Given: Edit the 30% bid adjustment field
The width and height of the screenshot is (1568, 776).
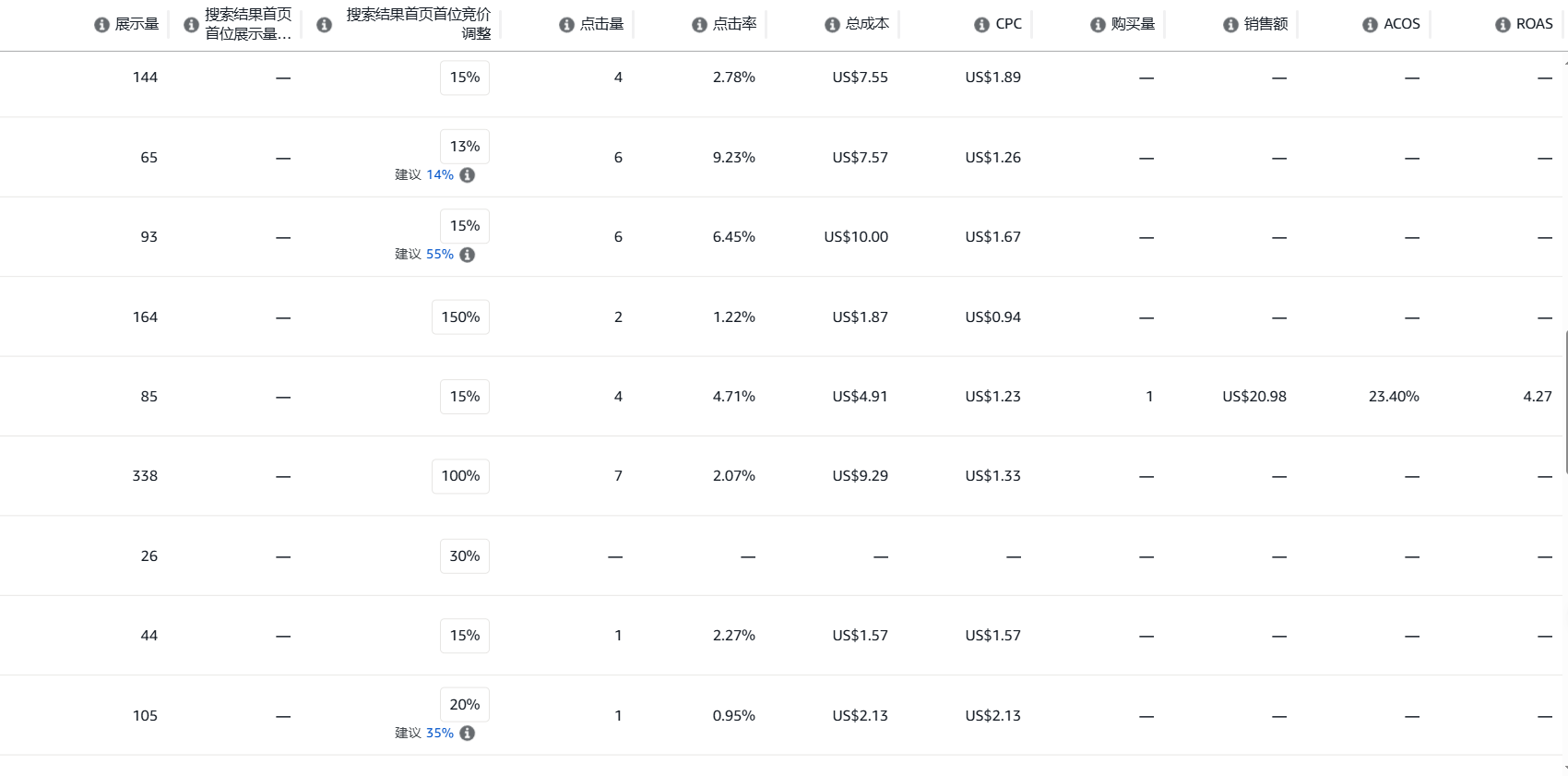Looking at the screenshot, I should click(x=465, y=556).
